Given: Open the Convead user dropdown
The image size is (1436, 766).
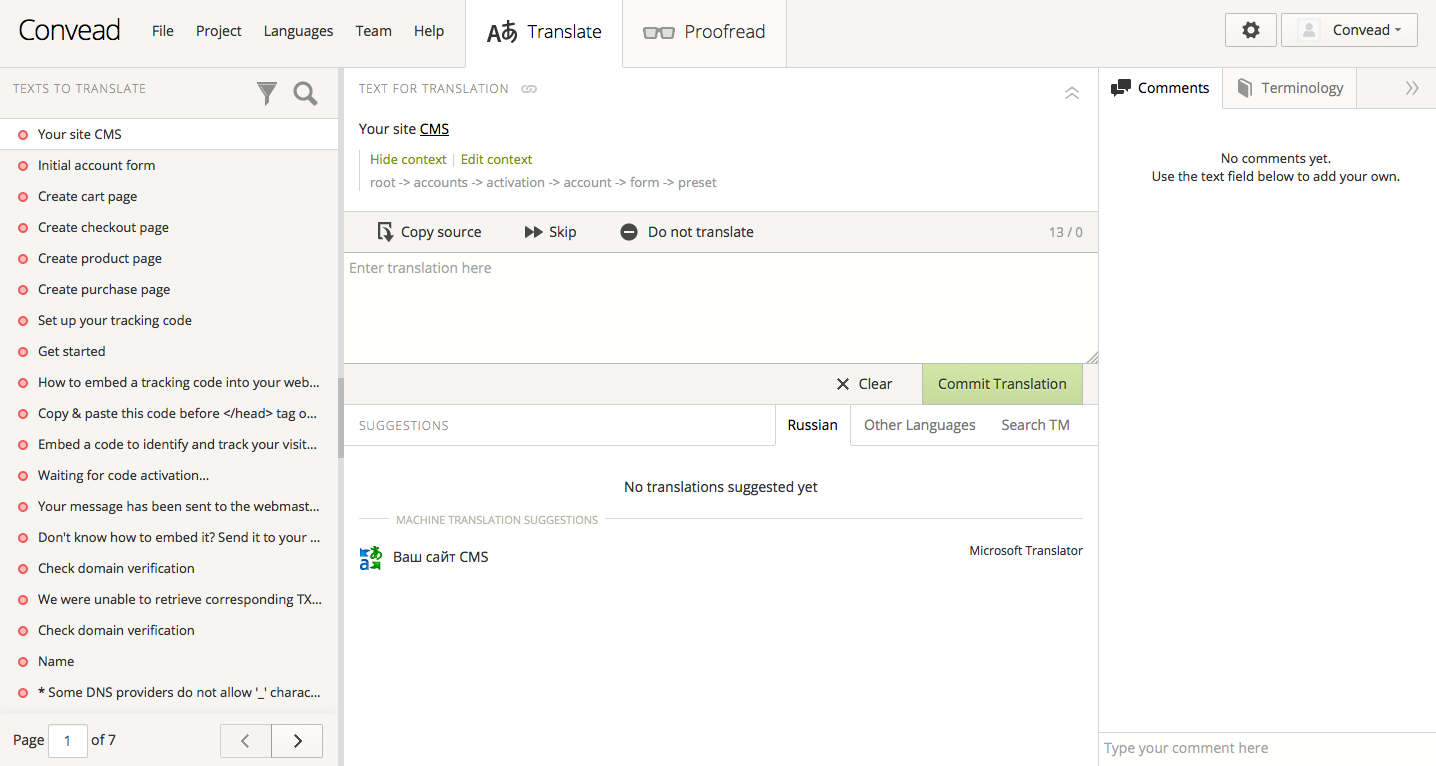Looking at the screenshot, I should click(x=1349, y=30).
